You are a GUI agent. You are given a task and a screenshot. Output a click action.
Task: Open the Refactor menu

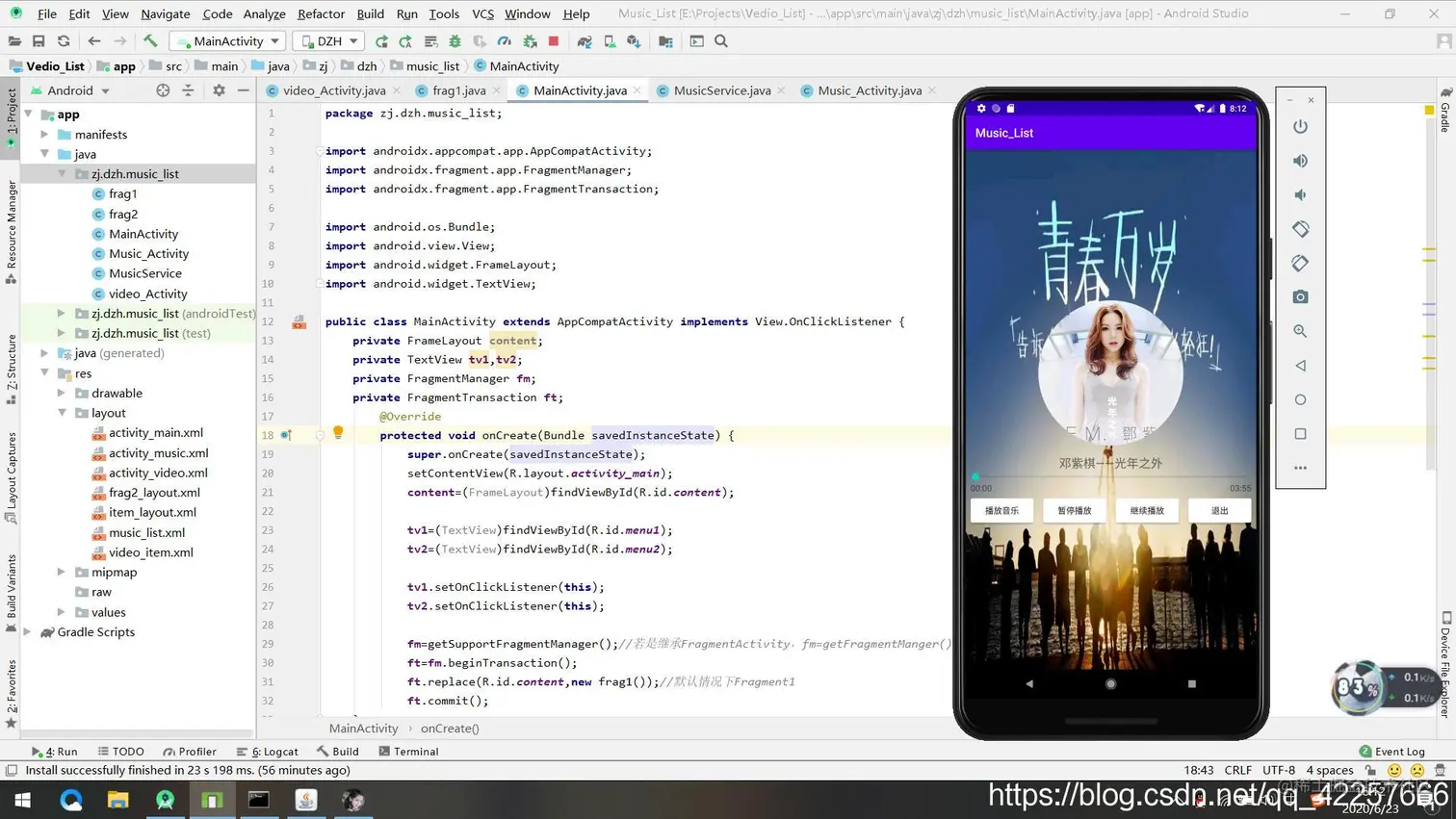(321, 13)
